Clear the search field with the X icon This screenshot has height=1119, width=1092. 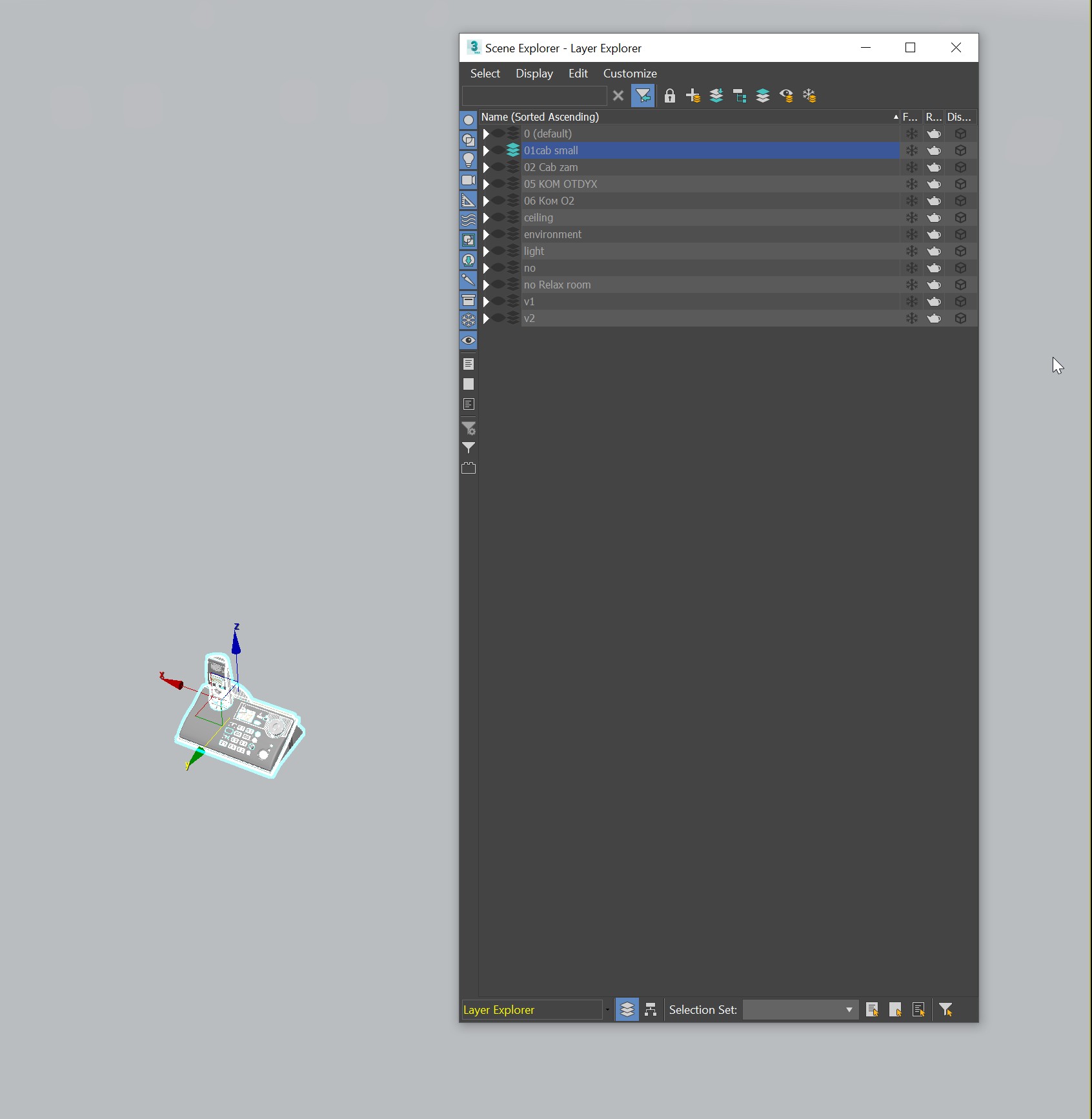click(x=618, y=96)
